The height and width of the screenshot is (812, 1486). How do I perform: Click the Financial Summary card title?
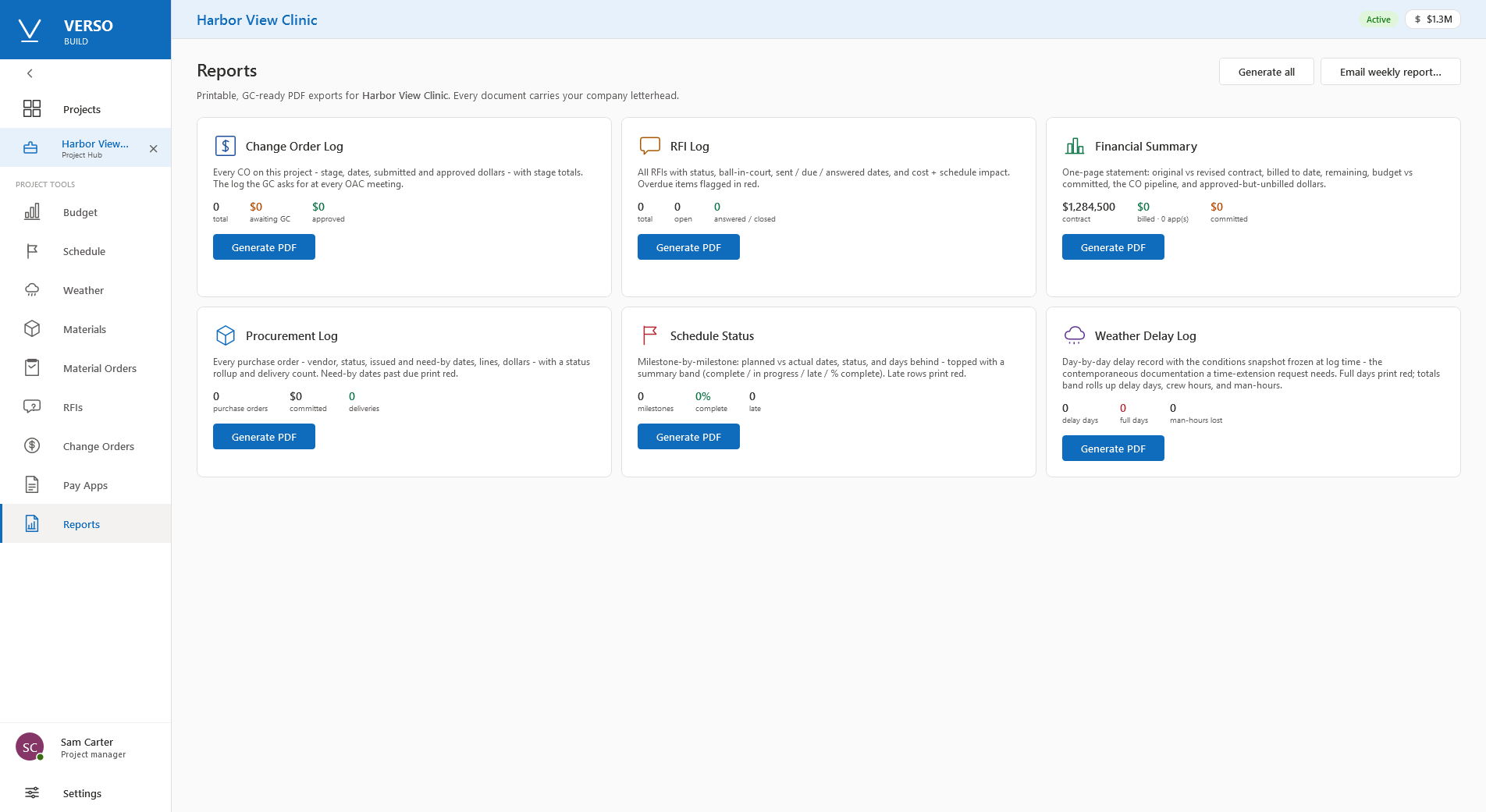(x=1146, y=146)
